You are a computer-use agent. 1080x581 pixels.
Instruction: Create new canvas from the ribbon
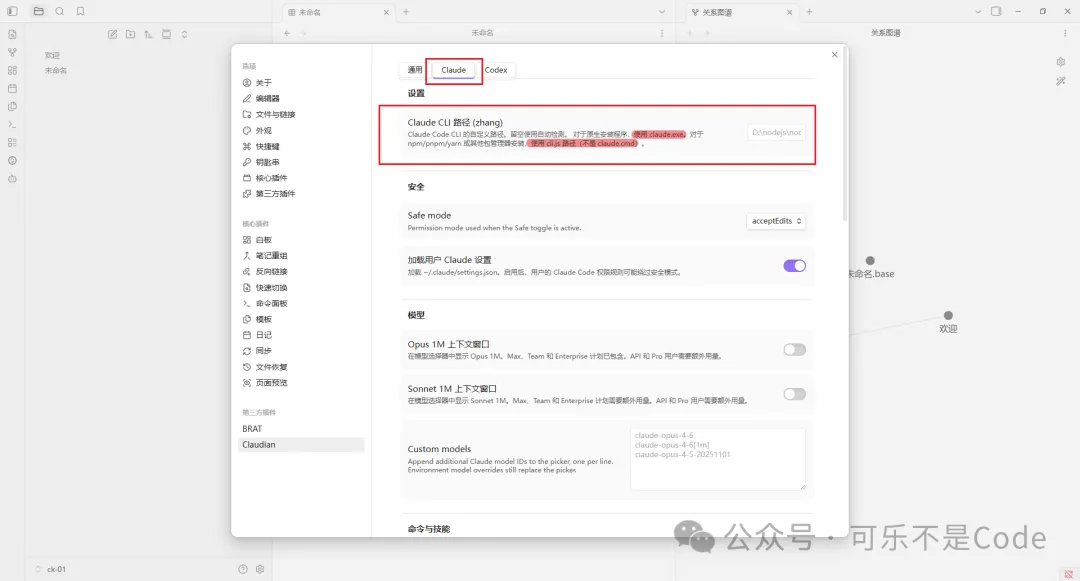pos(12,70)
